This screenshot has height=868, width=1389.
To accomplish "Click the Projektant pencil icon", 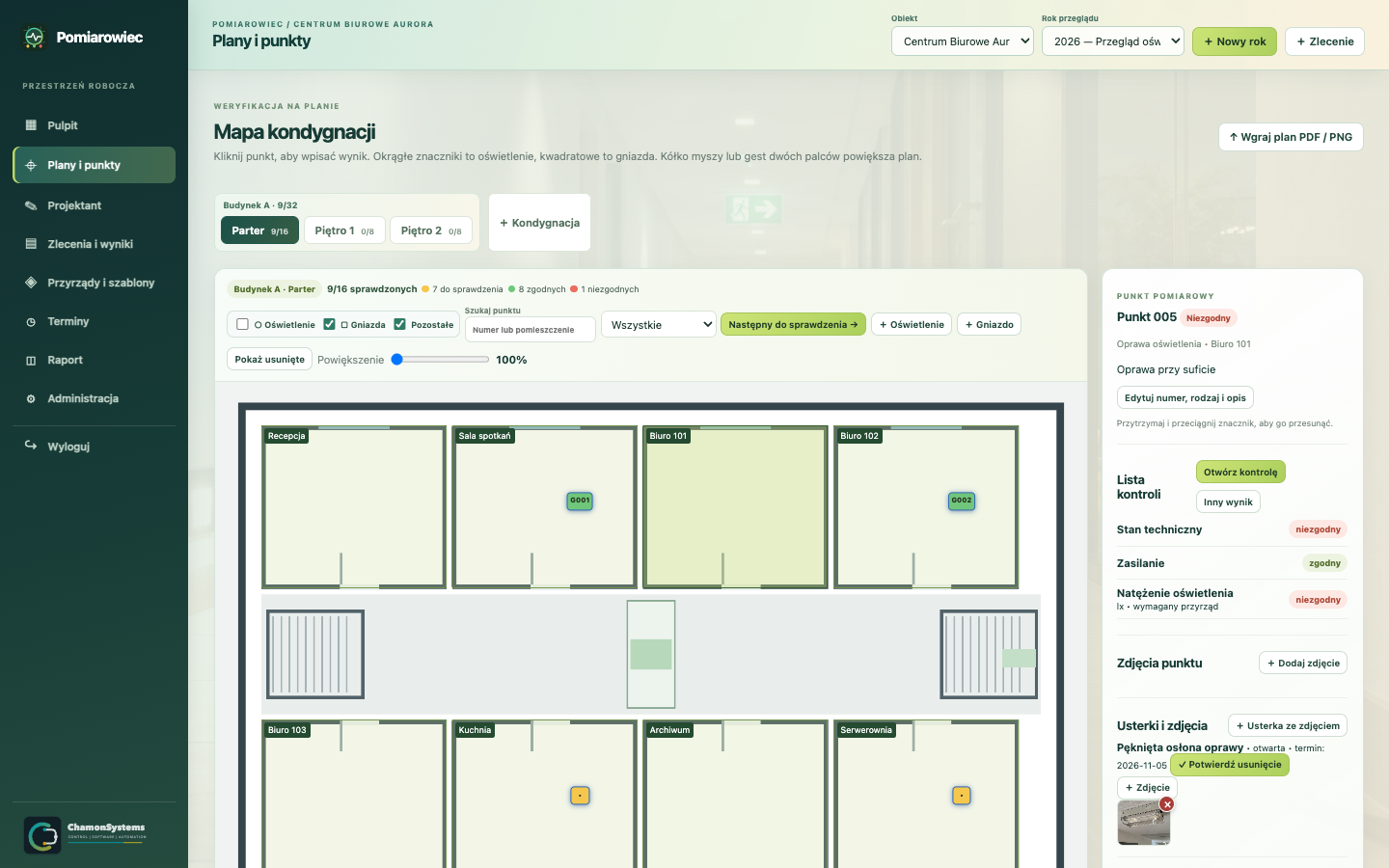I will click(x=31, y=205).
